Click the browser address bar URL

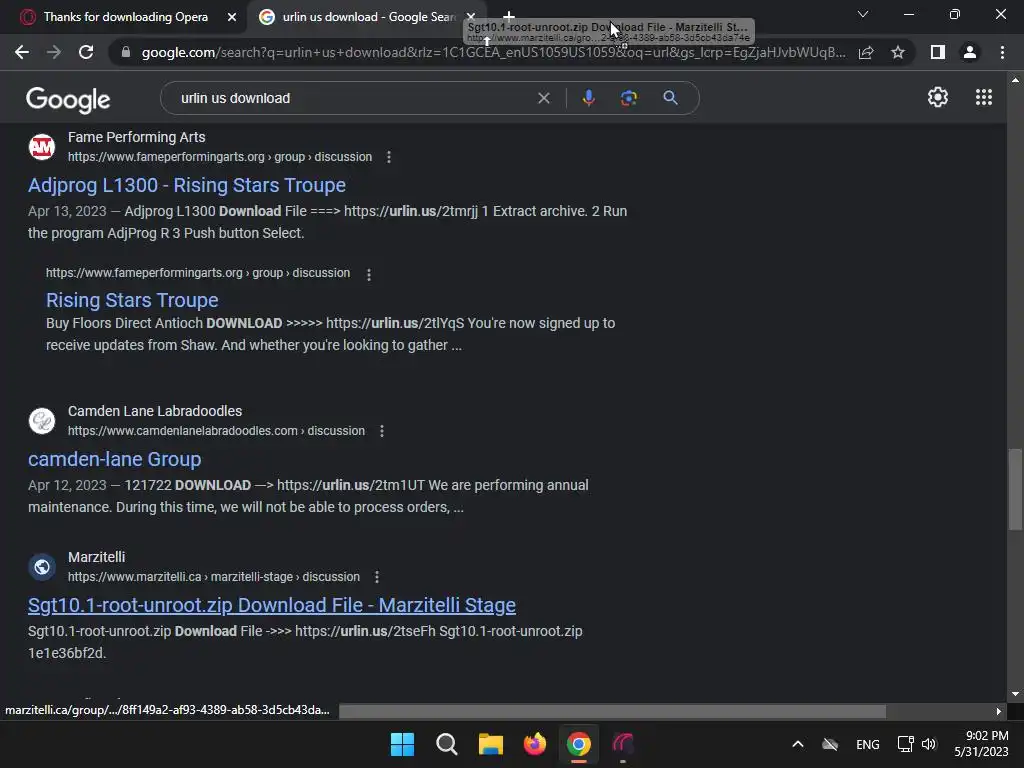pos(493,52)
